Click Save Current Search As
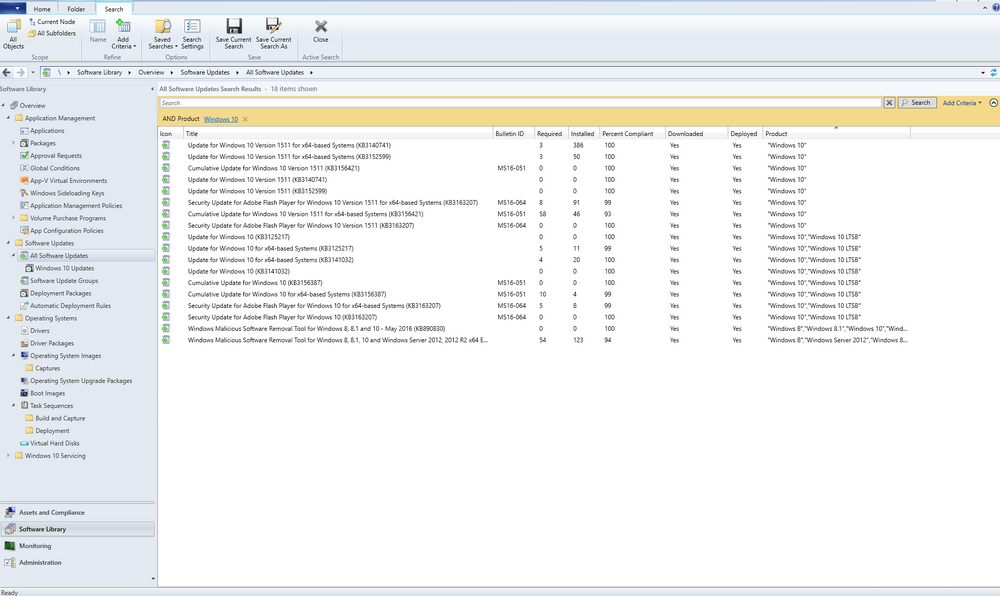Screen dimensions: 1000x596 coord(274,34)
